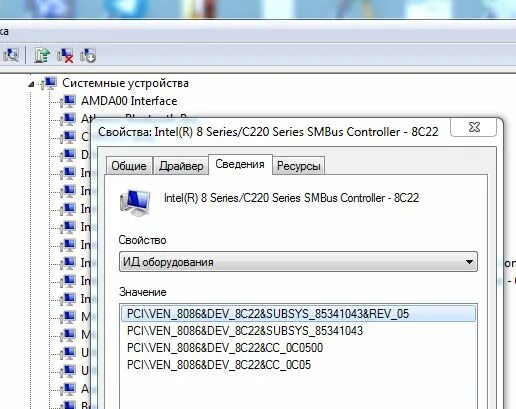The width and height of the screenshot is (516, 409).
Task: Switch to the Драйвер tab
Action: coord(181,166)
